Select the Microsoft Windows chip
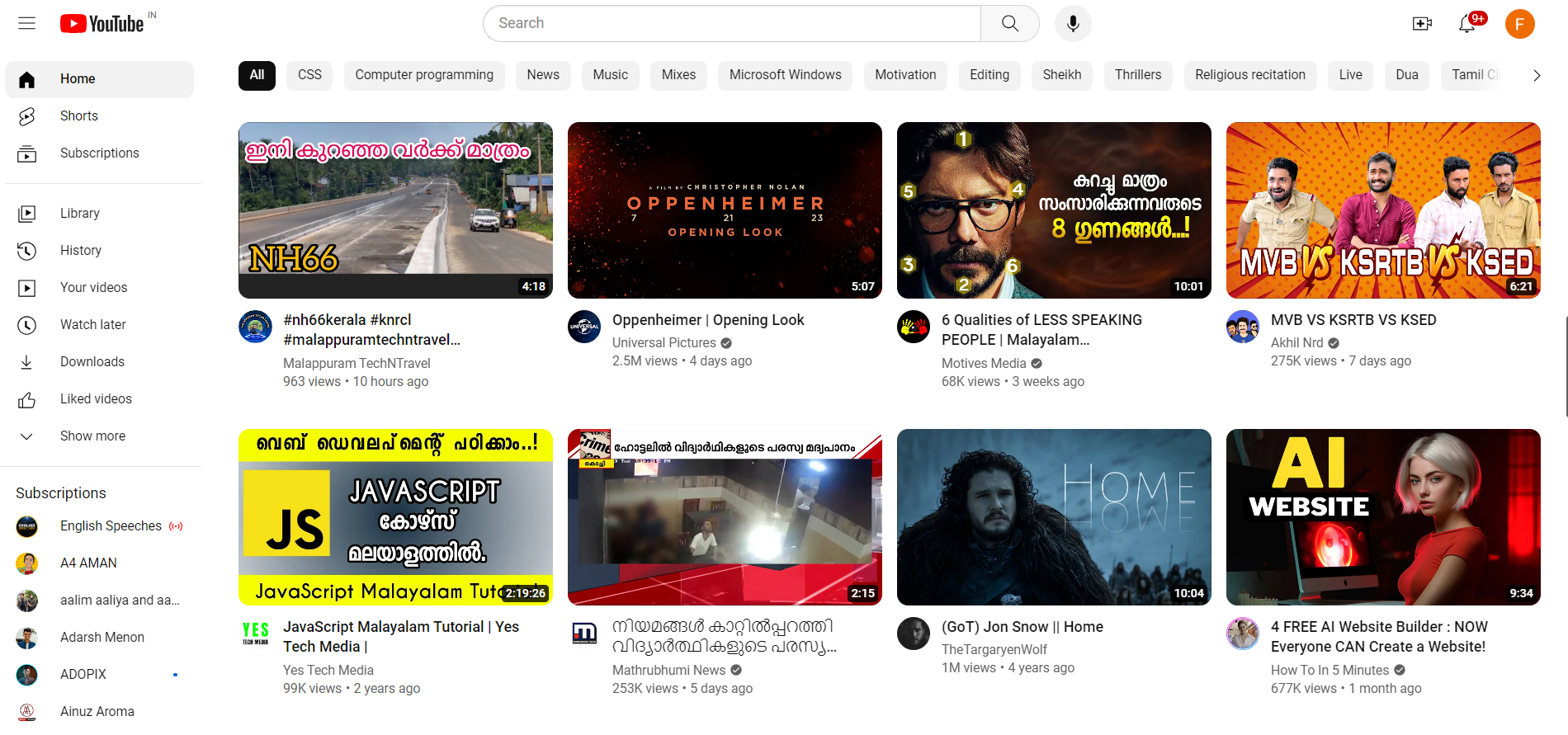The image size is (1568, 735). (x=785, y=75)
